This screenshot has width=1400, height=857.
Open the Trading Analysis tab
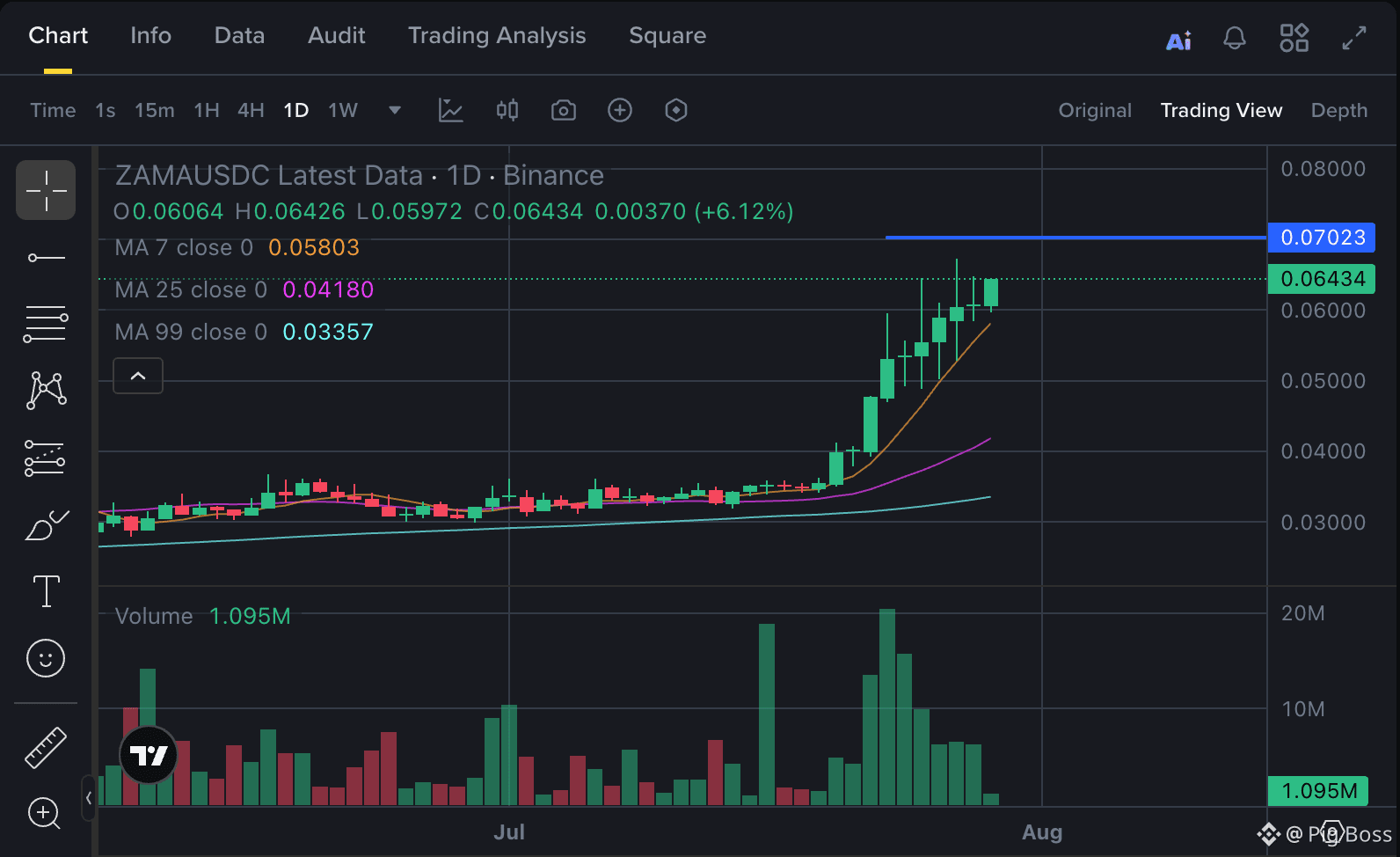click(x=497, y=35)
